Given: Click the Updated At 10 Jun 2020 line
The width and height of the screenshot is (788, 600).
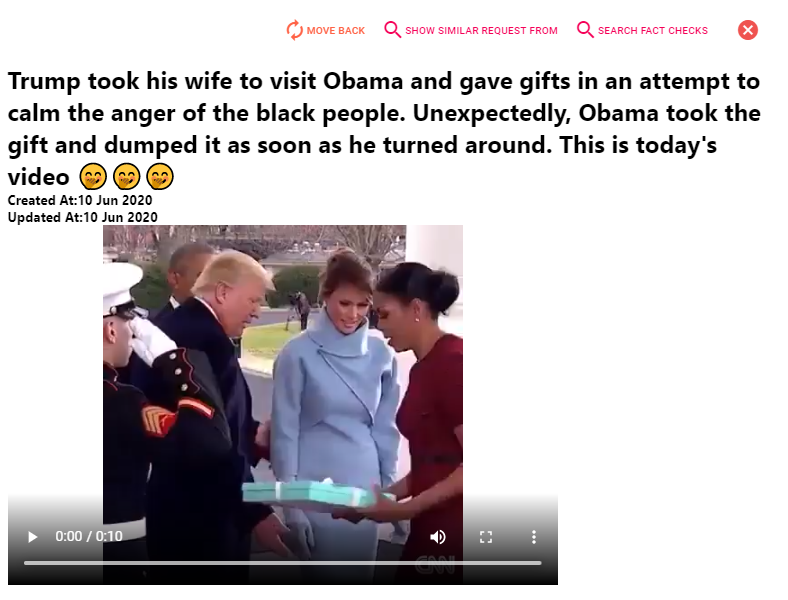Looking at the screenshot, I should 82,217.
